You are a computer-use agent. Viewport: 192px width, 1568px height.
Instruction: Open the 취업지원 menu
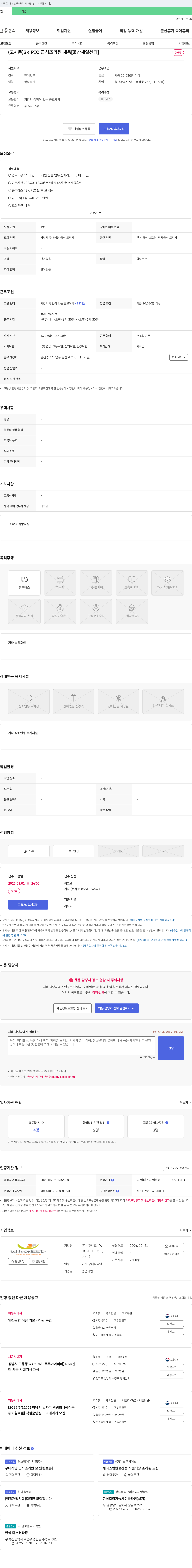click(64, 30)
